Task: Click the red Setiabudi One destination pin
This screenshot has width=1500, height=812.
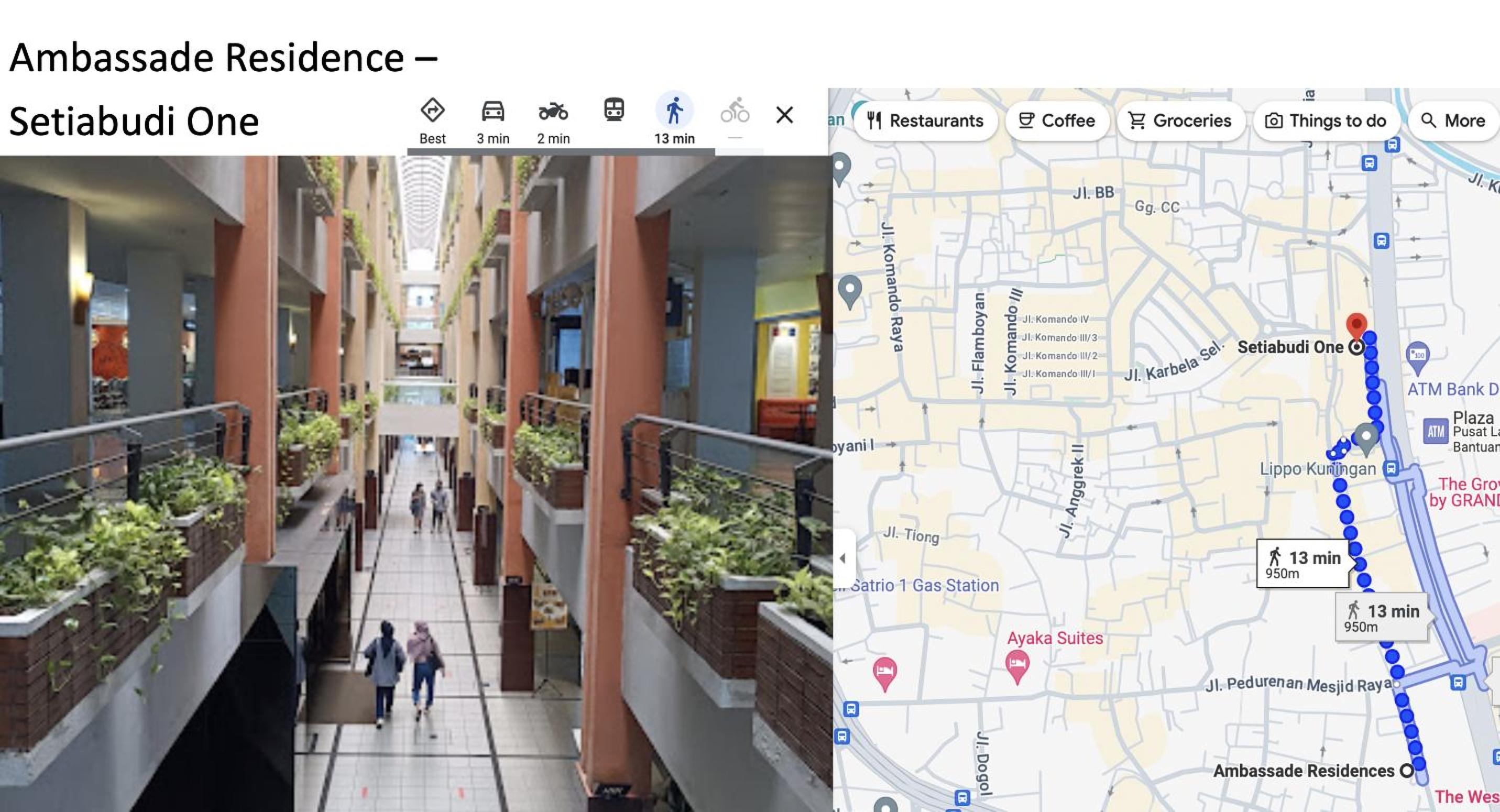Action: 1357,327
